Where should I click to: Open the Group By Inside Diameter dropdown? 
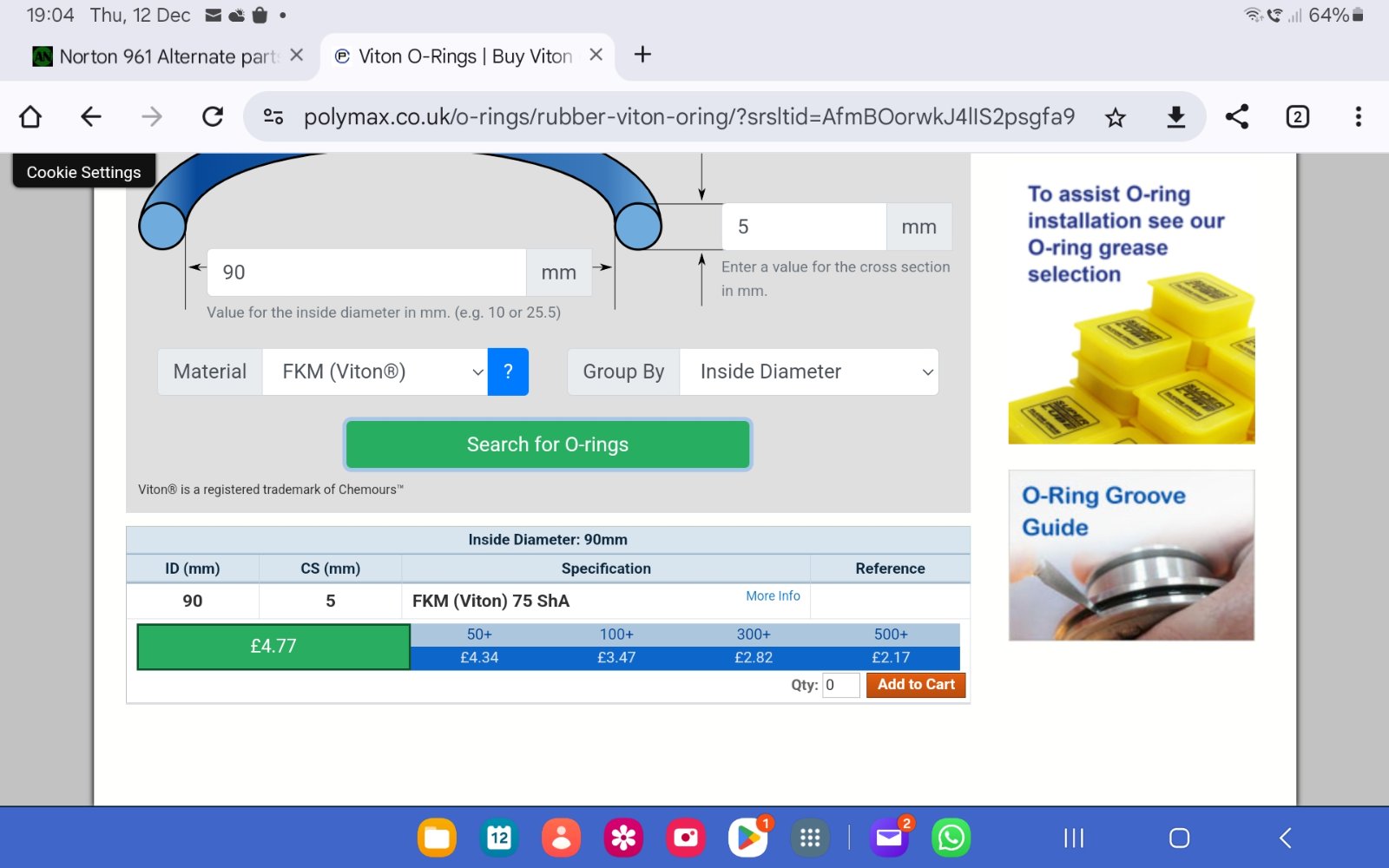click(x=807, y=372)
